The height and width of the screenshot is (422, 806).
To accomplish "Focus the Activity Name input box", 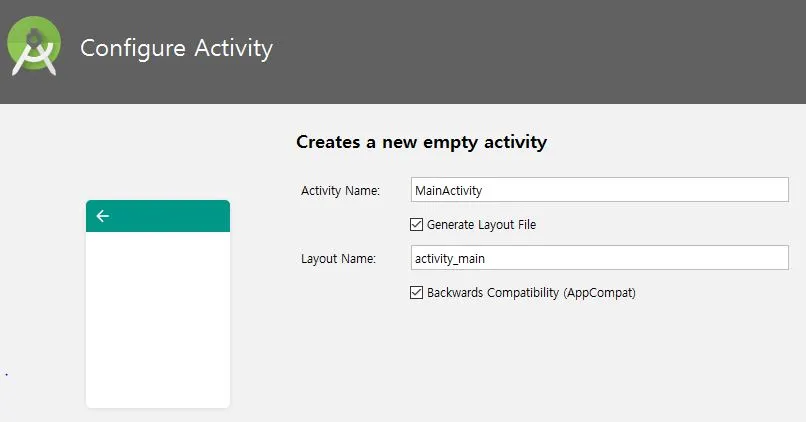I will point(599,190).
